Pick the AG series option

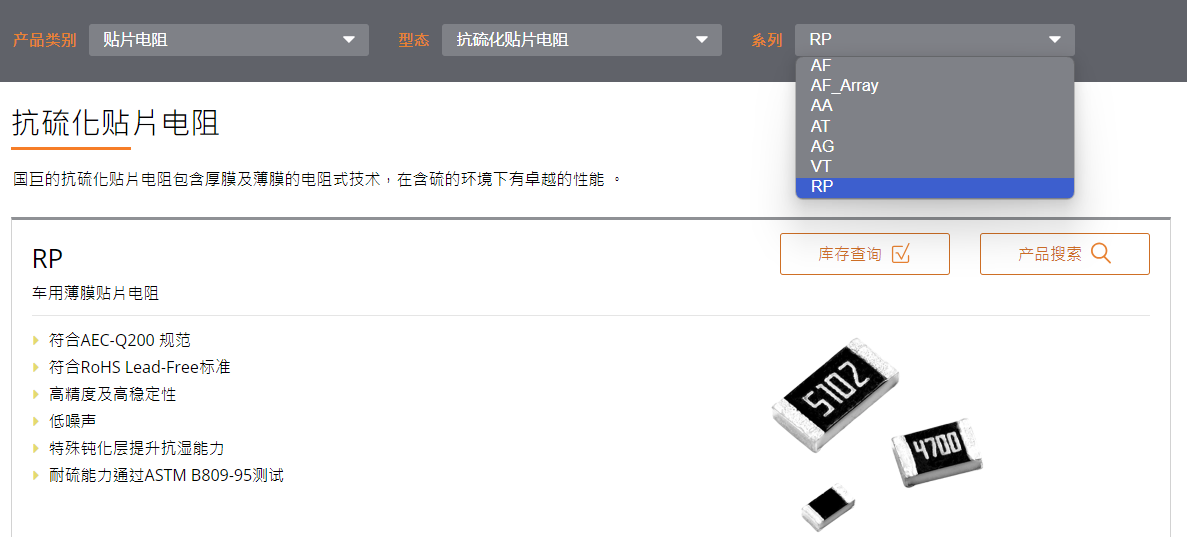pos(935,147)
